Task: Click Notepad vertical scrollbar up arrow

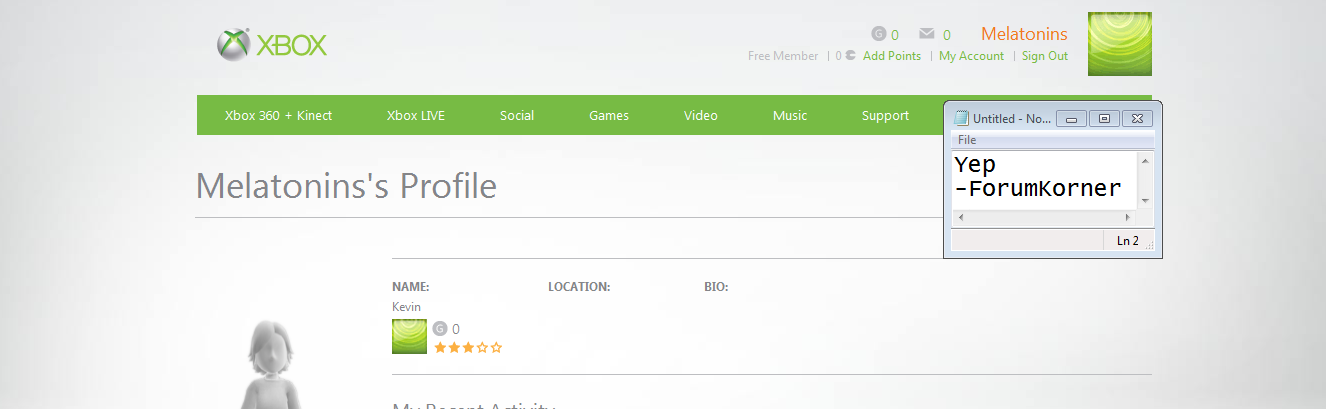Action: coord(1146,159)
